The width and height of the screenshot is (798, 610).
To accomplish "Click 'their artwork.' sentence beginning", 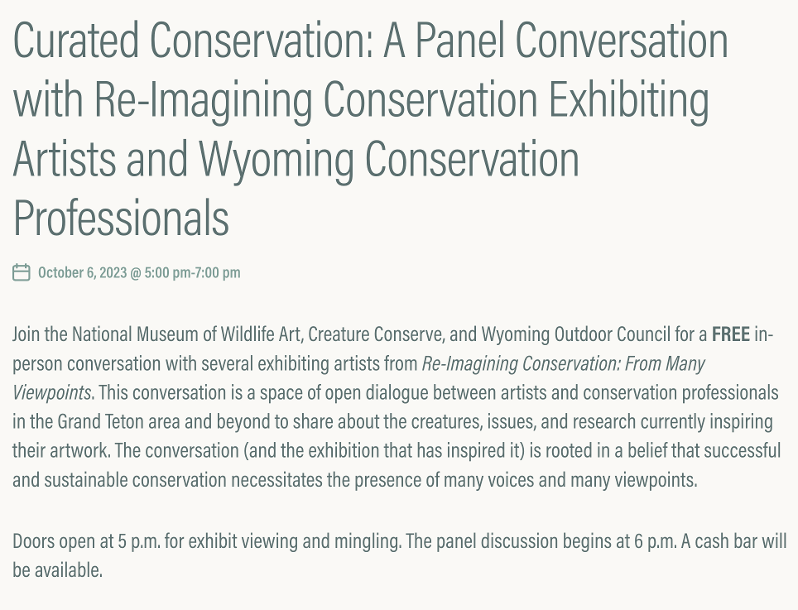I will click(x=61, y=451).
